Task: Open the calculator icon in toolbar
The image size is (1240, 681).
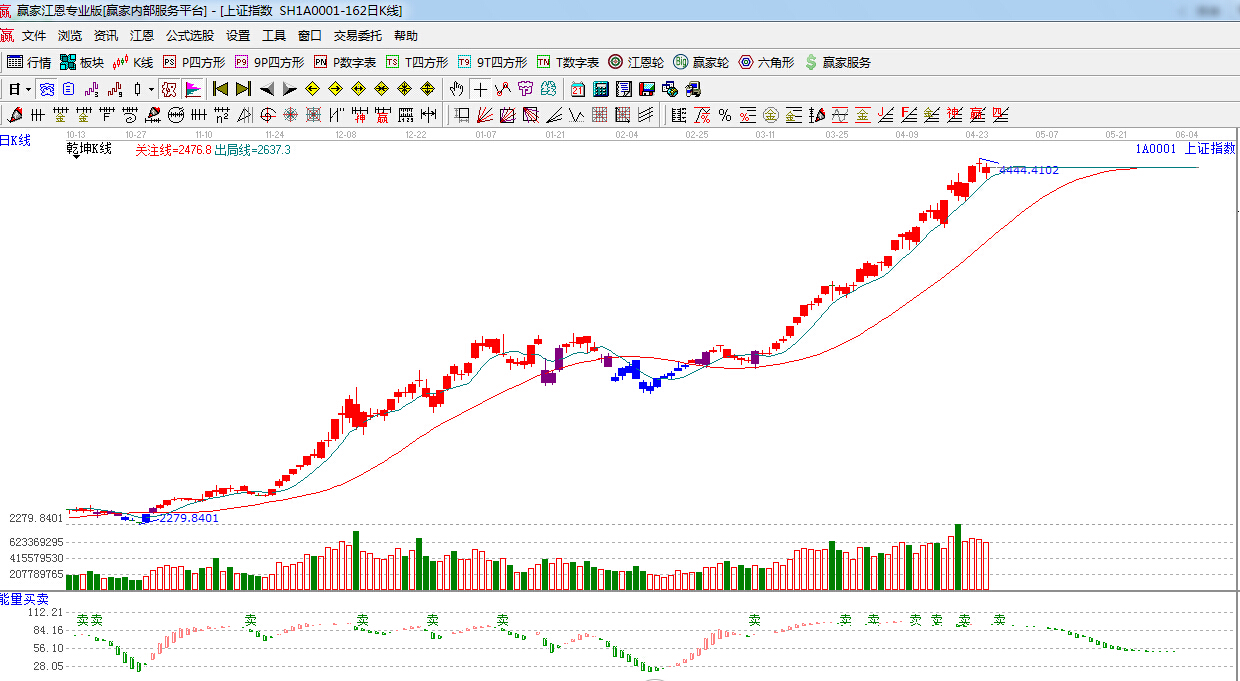Action: 601,89
